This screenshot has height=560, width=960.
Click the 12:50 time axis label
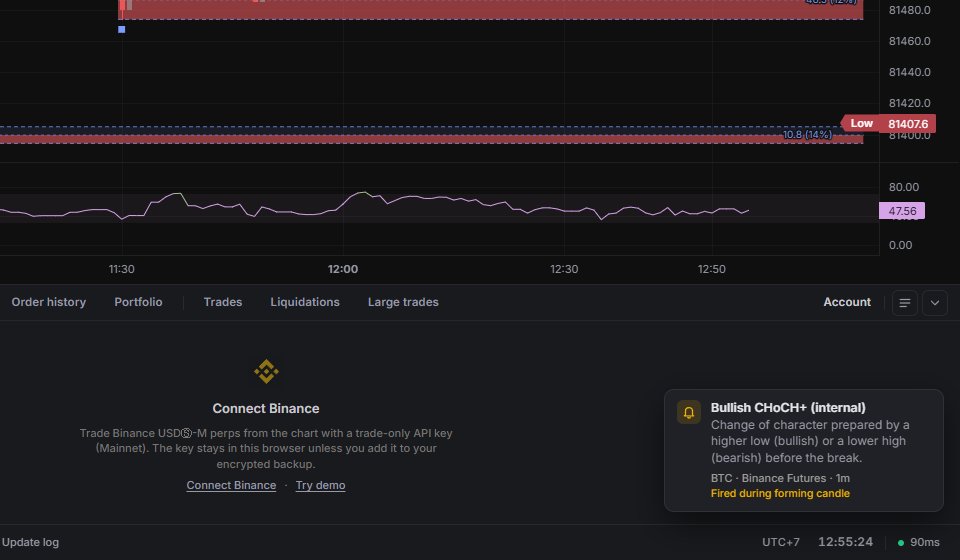[x=711, y=269]
